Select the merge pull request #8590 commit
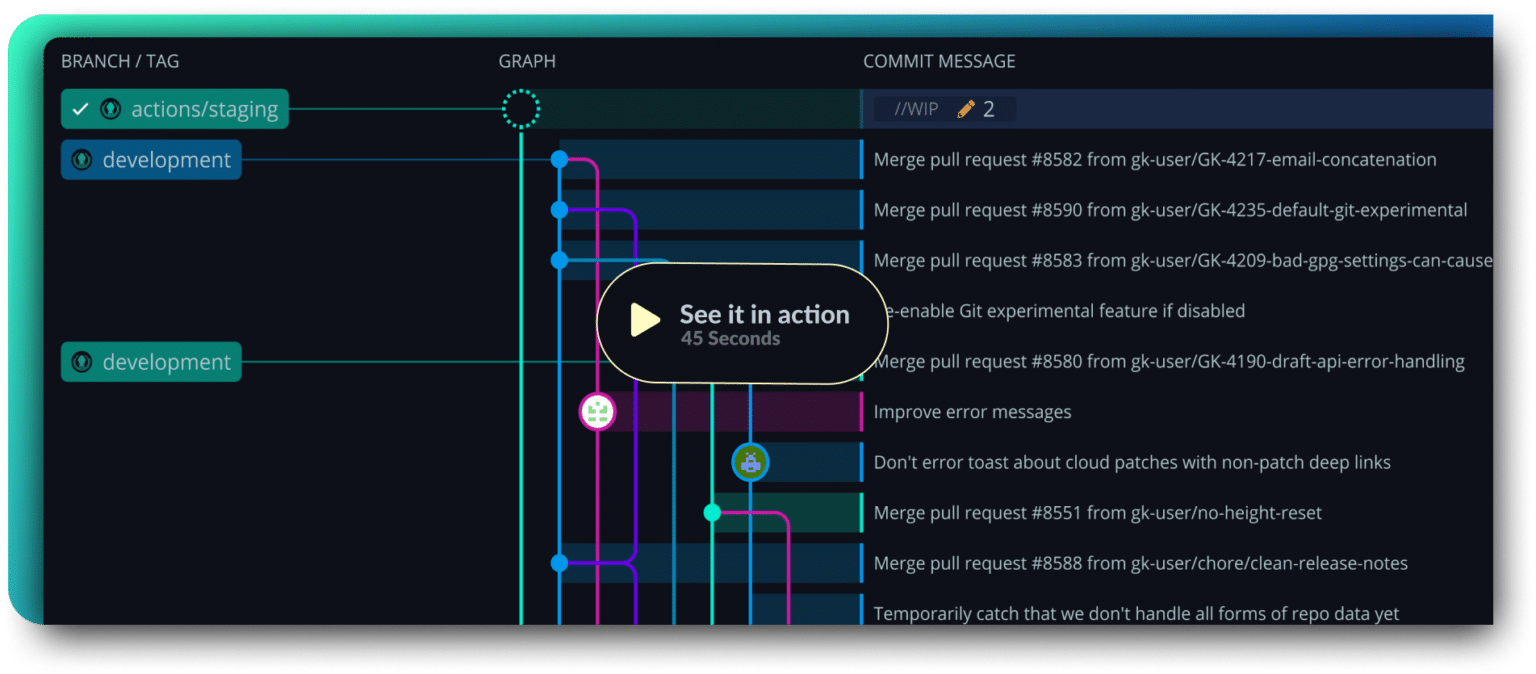1536x674 pixels. coord(1170,210)
